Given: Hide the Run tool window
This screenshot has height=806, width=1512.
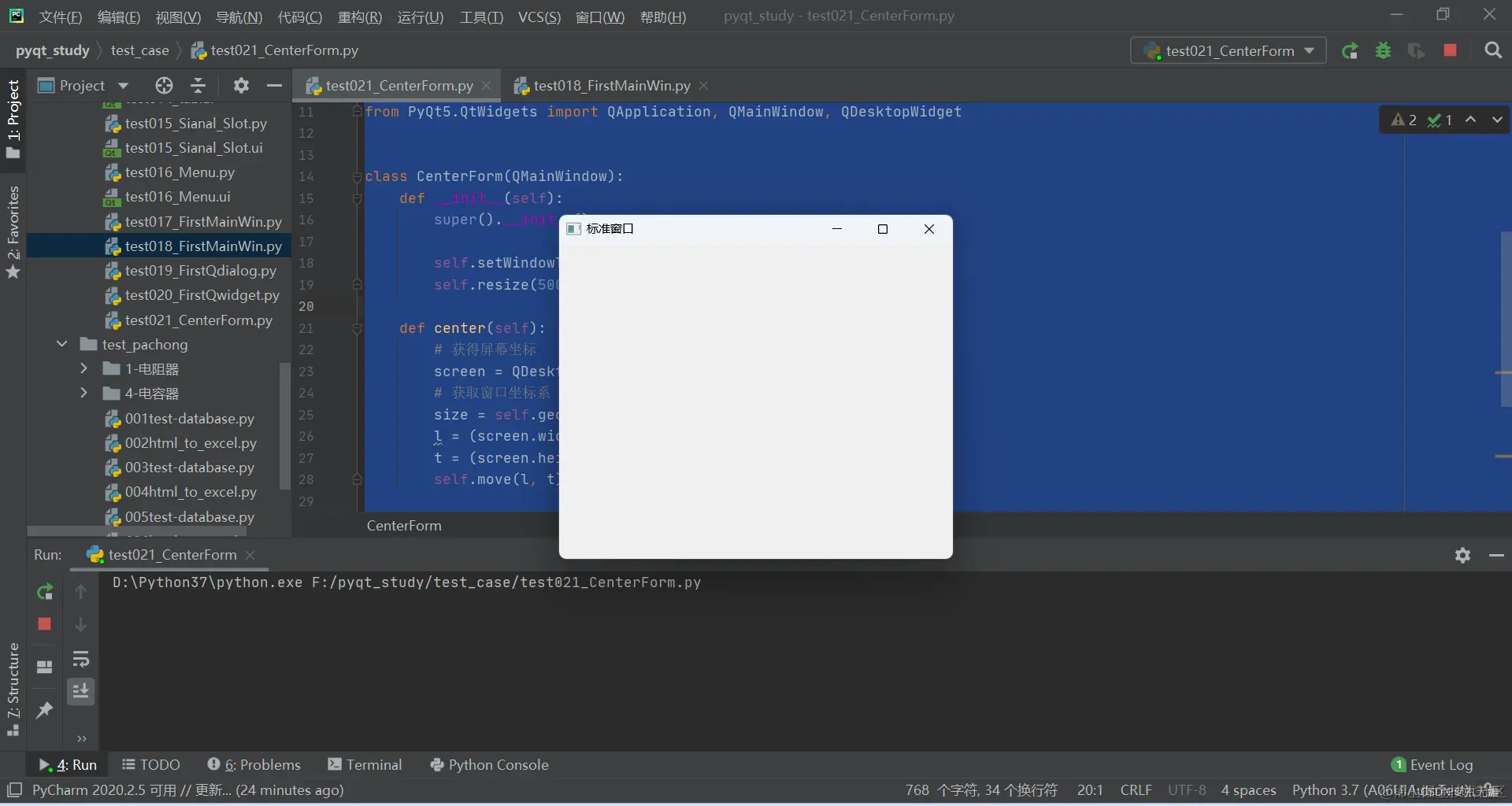Looking at the screenshot, I should click(1496, 556).
